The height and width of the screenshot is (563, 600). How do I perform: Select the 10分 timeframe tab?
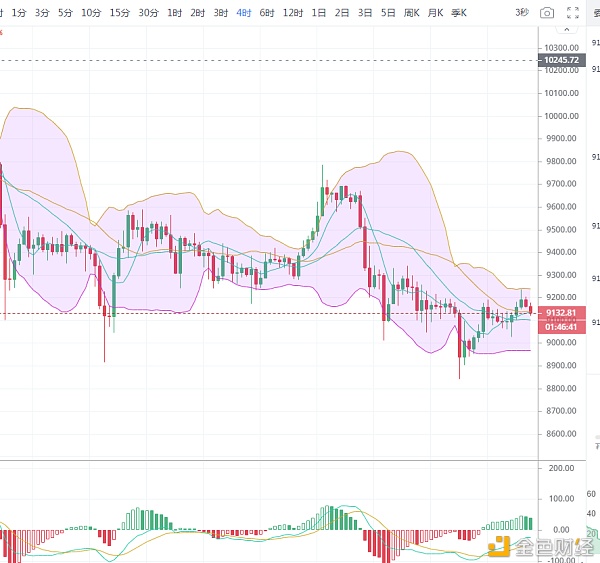pyautogui.click(x=91, y=13)
